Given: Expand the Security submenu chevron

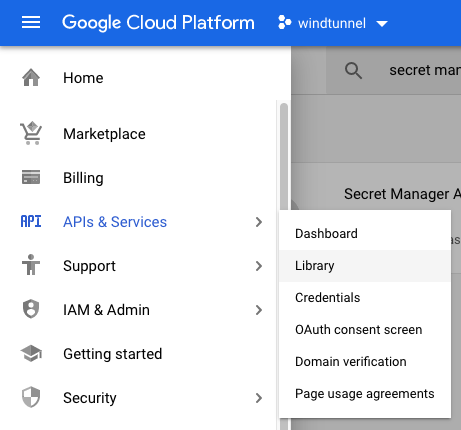Looking at the screenshot, I should click(x=259, y=398).
